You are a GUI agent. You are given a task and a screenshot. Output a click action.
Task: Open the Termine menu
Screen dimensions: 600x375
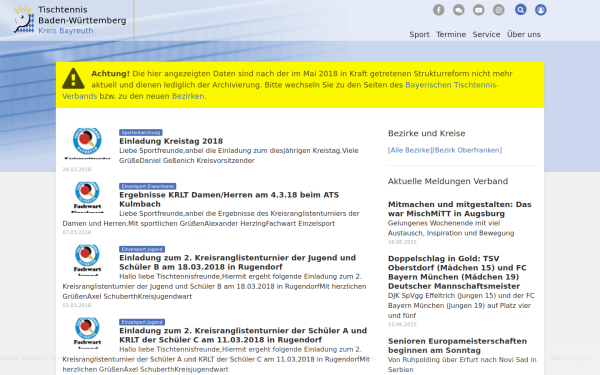pos(451,34)
